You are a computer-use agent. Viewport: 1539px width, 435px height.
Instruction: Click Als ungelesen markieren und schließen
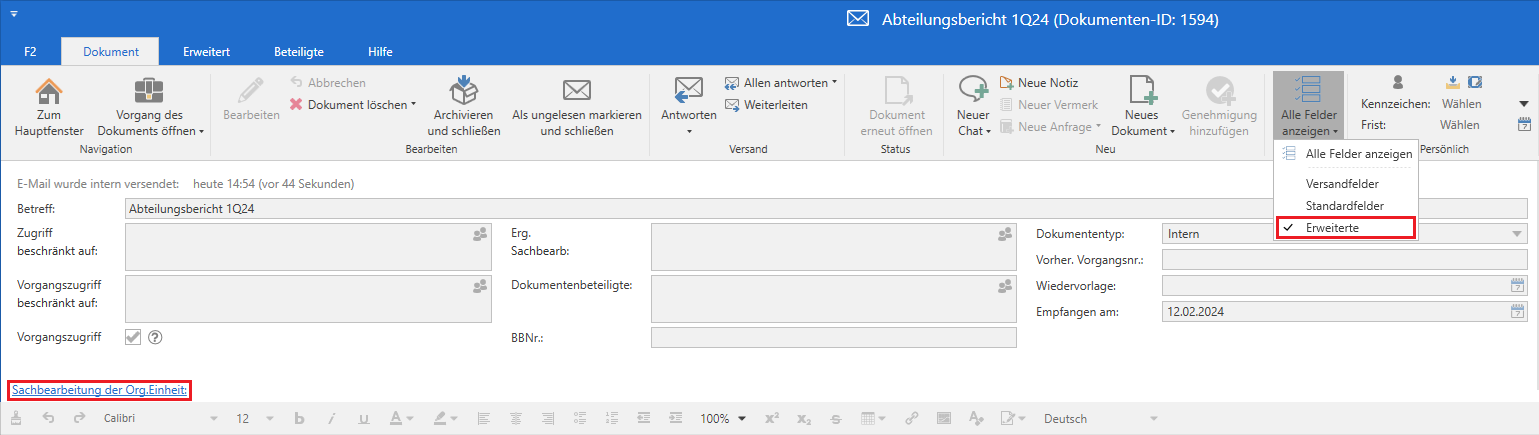point(576,91)
